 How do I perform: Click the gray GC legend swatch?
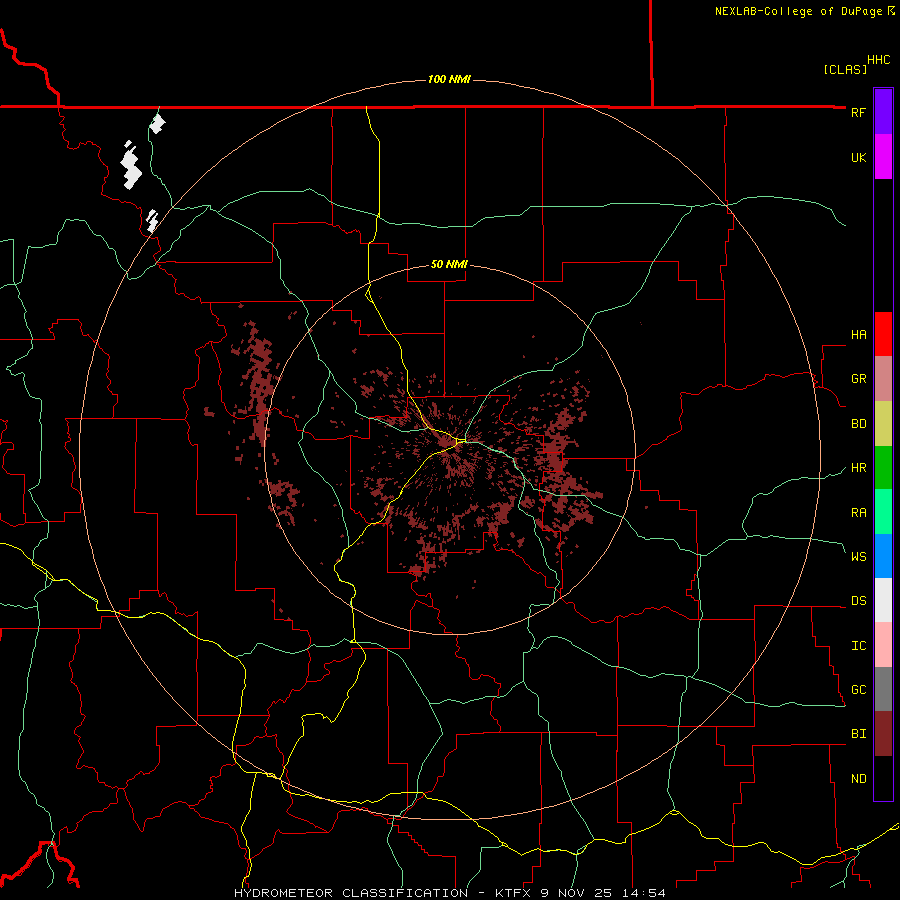pos(883,689)
